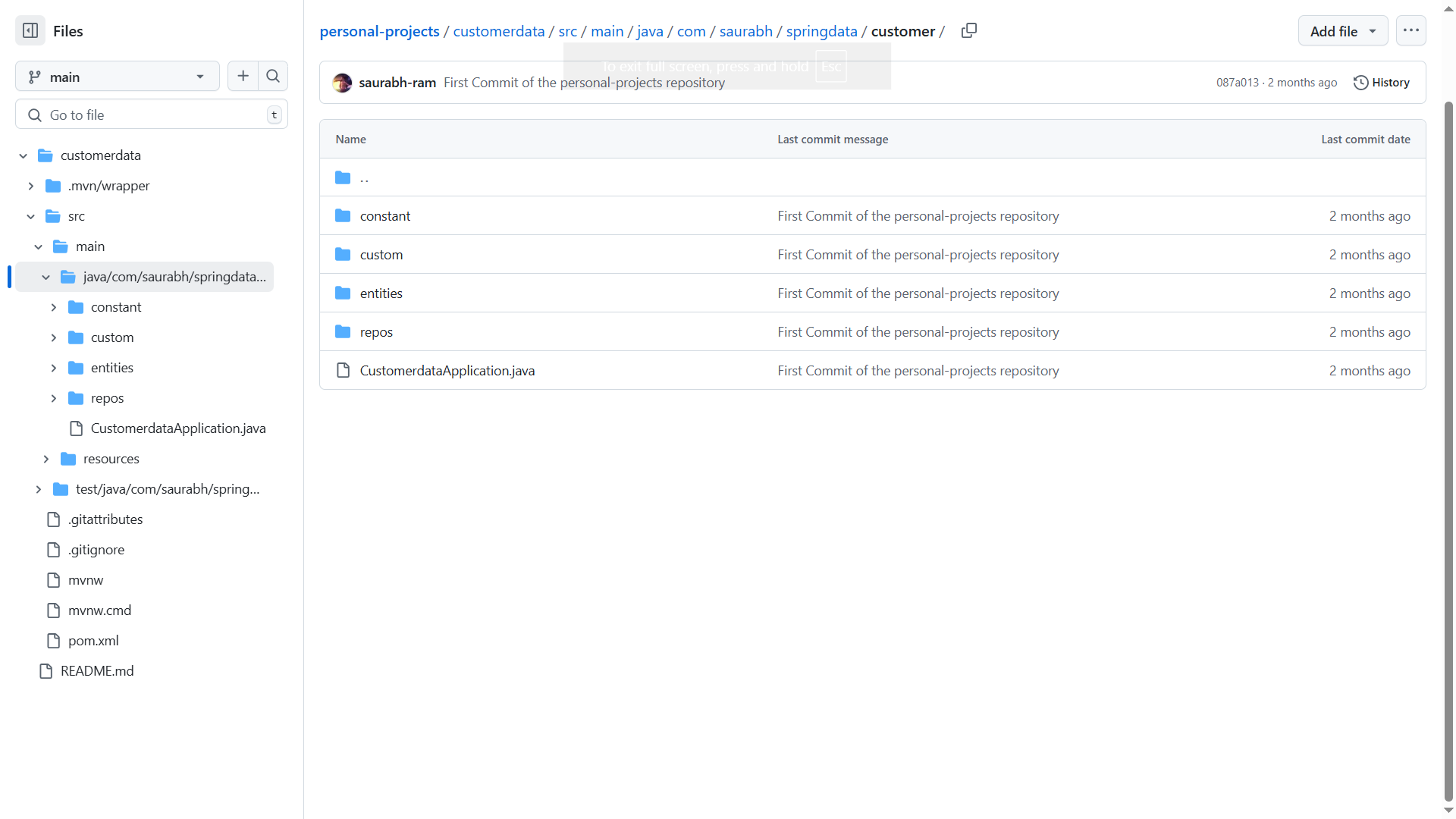Open the Add file dropdown
1456x819 pixels.
(1343, 31)
